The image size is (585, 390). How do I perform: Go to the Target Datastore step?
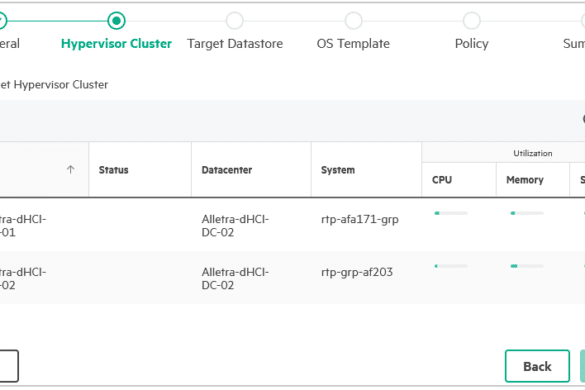(x=235, y=44)
